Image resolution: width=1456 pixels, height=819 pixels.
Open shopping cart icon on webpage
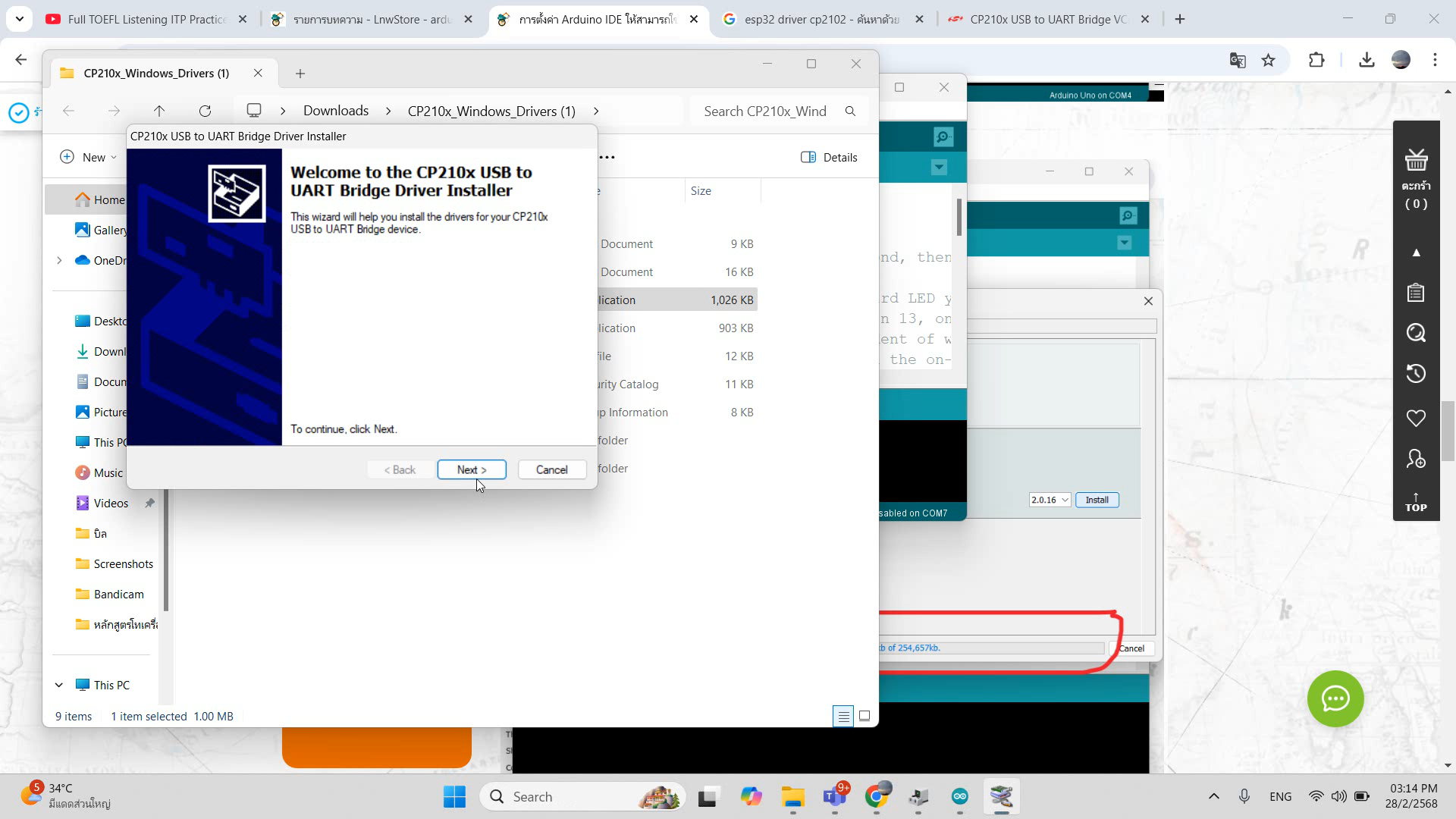pyautogui.click(x=1416, y=159)
